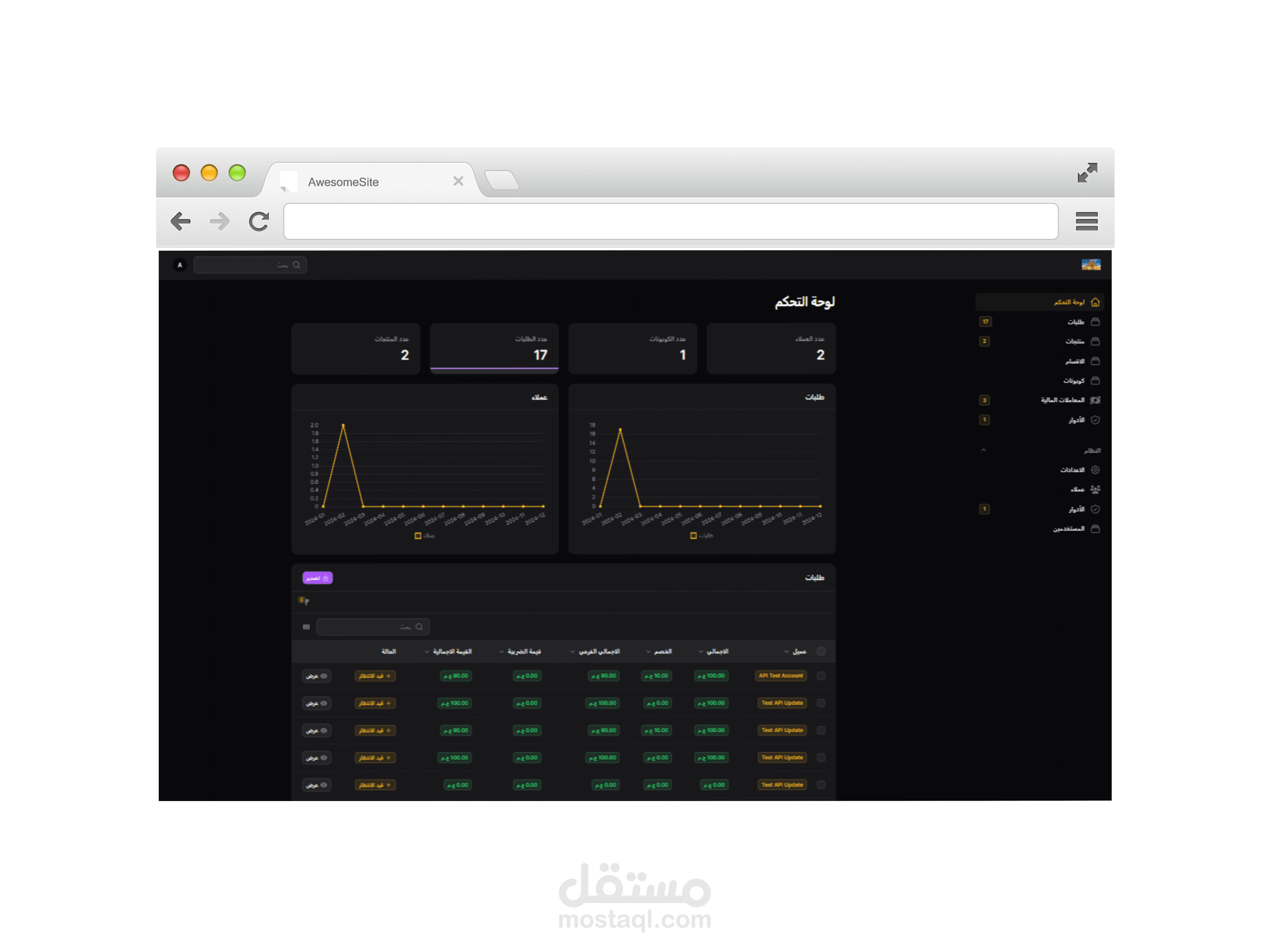Check the last visible Test API Update row checkbox
Screen dimensions: 1270x952
tap(821, 785)
